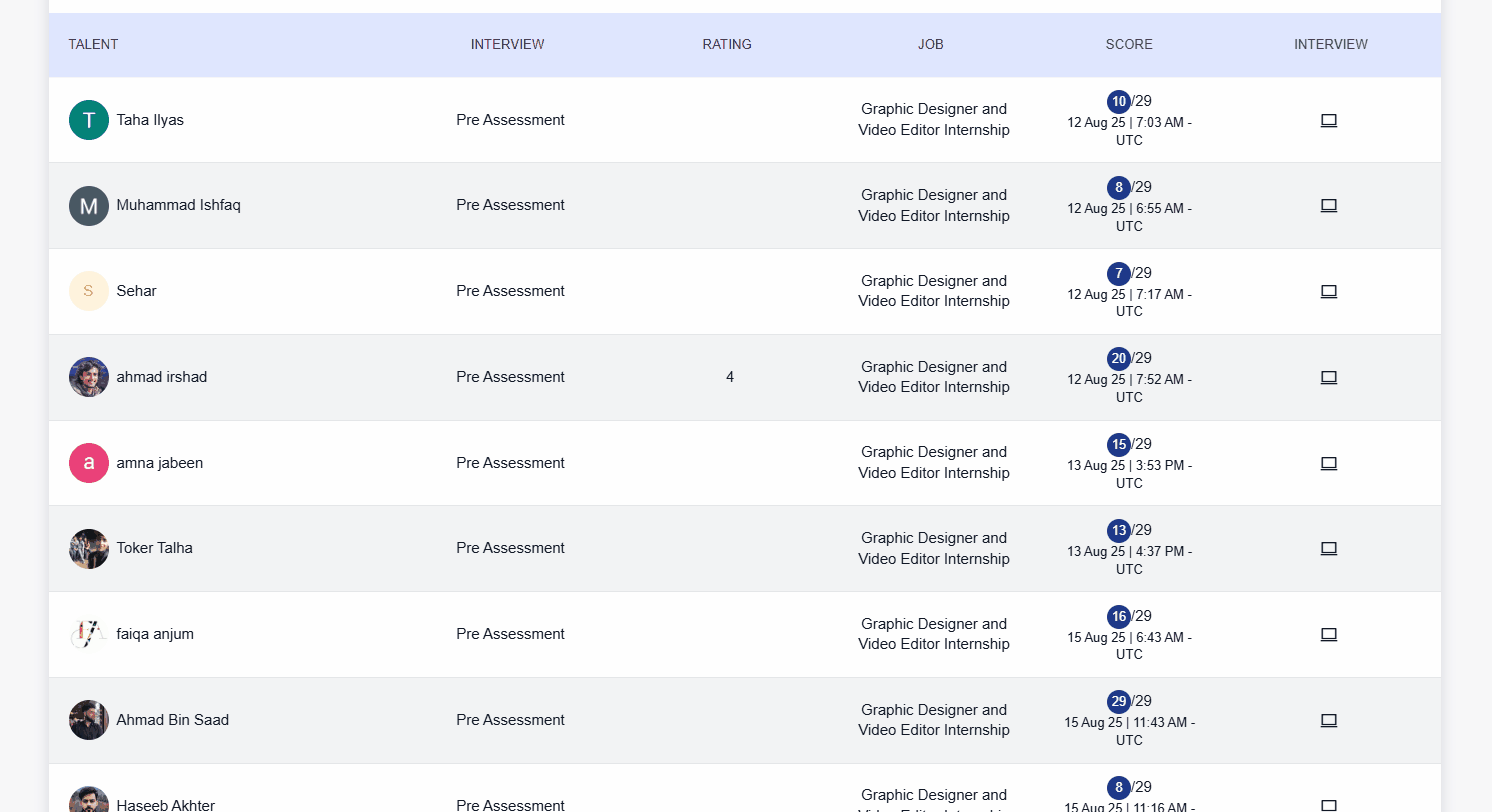1492x812 pixels.
Task: Click ahmad irshad's profile photo
Action: click(x=89, y=377)
